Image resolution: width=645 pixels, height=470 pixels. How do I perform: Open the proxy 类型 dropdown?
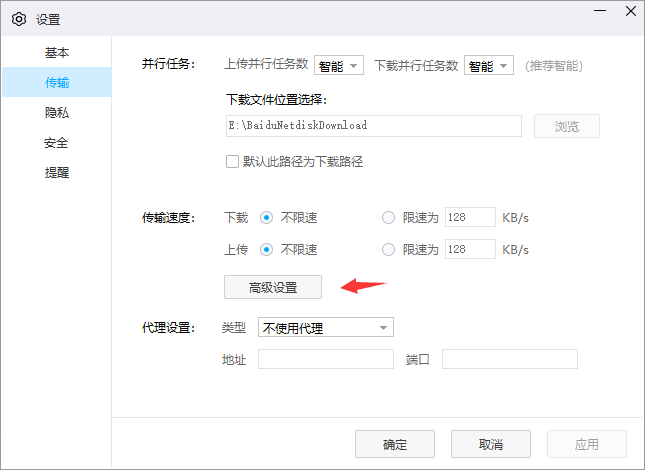coord(325,328)
